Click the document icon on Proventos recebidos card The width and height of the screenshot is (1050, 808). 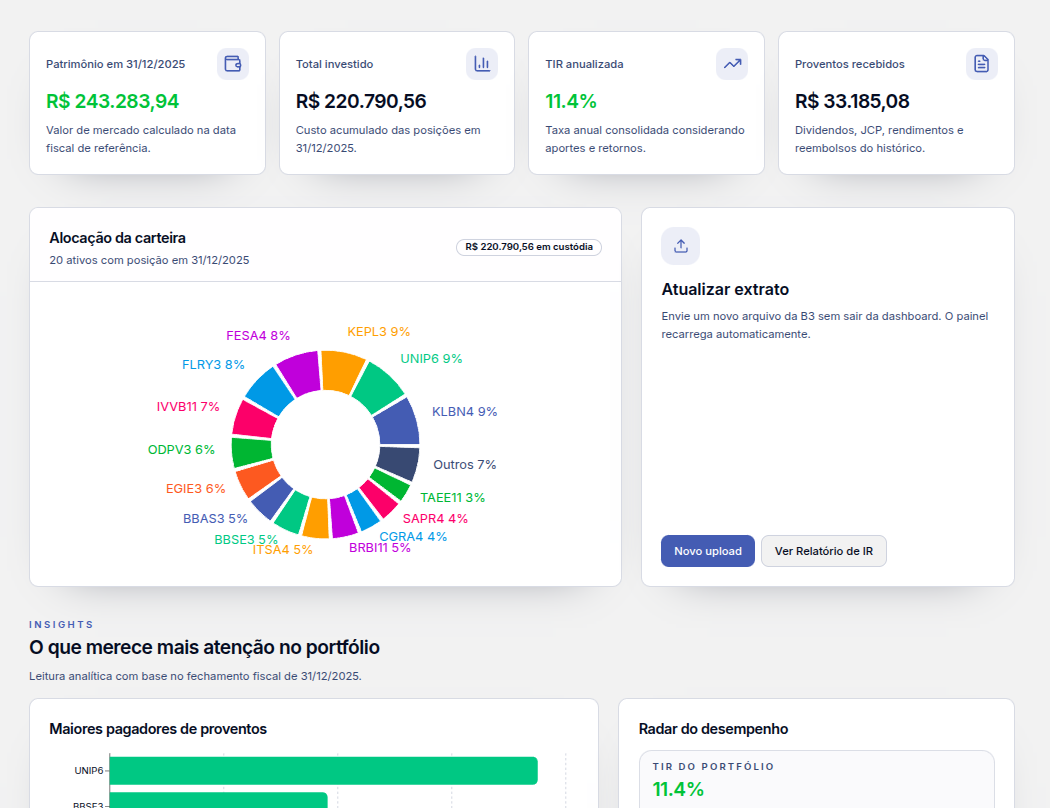[982, 64]
